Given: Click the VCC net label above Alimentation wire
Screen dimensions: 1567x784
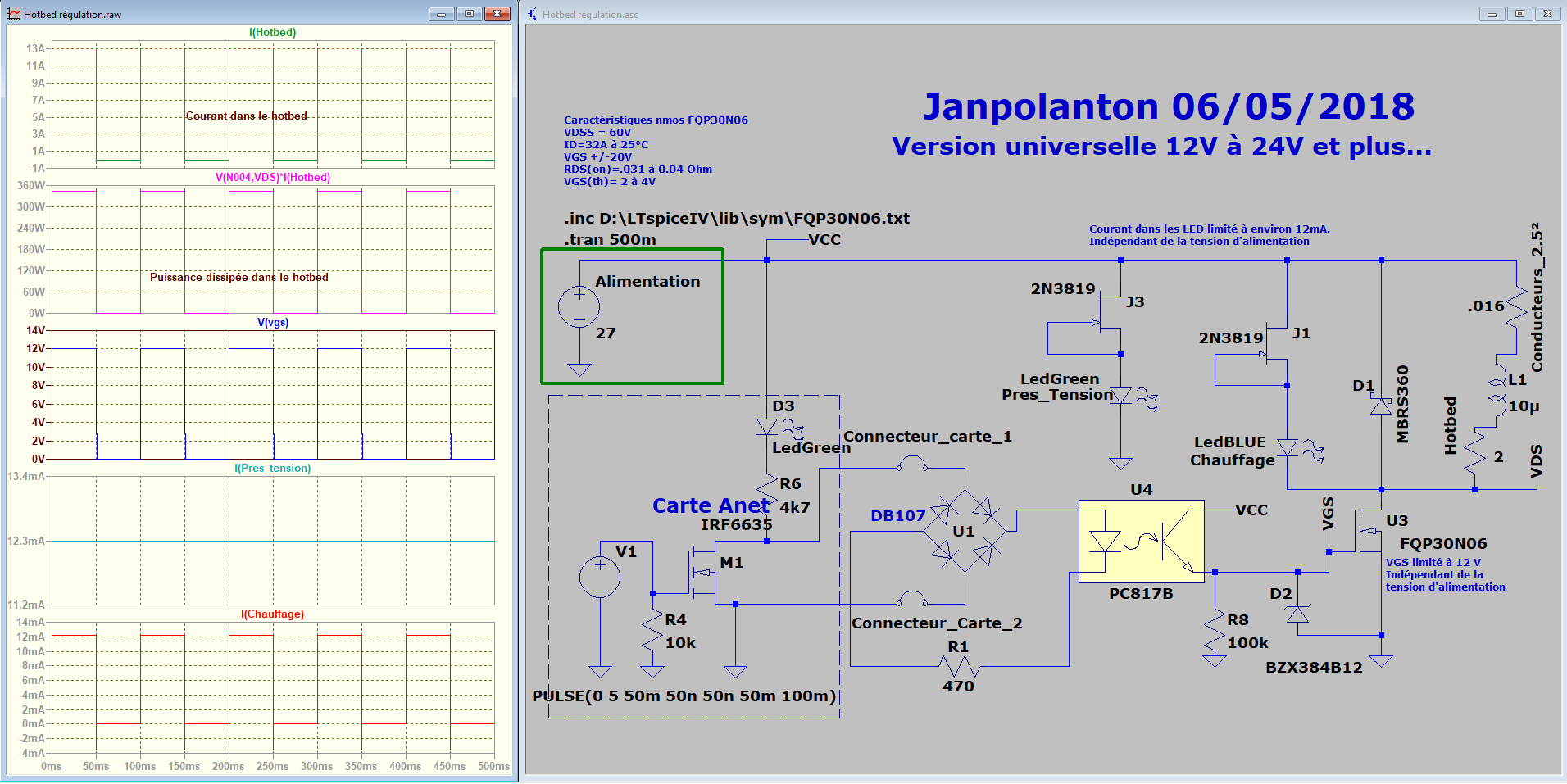Looking at the screenshot, I should pos(824,240).
